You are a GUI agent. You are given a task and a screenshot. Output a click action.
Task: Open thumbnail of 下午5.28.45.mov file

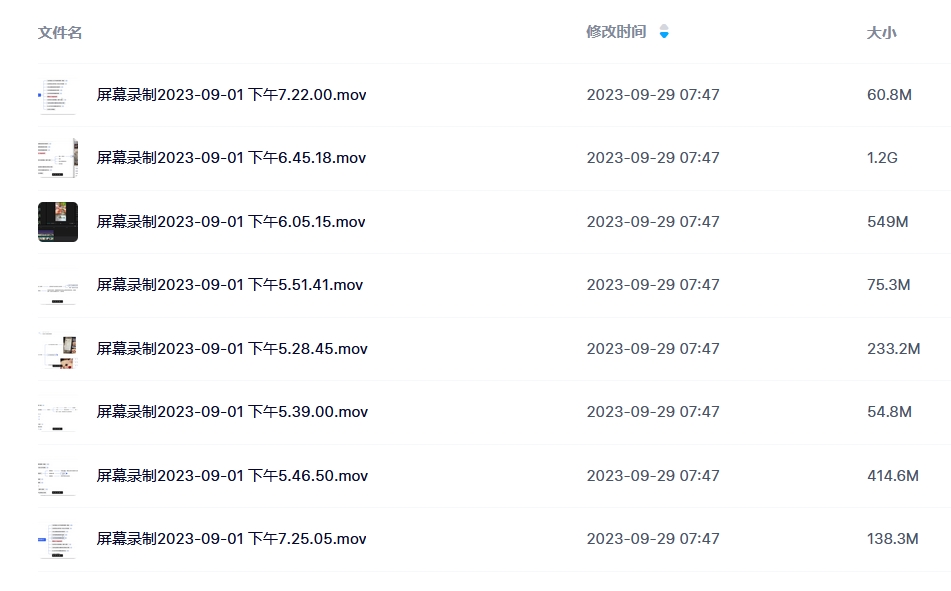pos(58,349)
